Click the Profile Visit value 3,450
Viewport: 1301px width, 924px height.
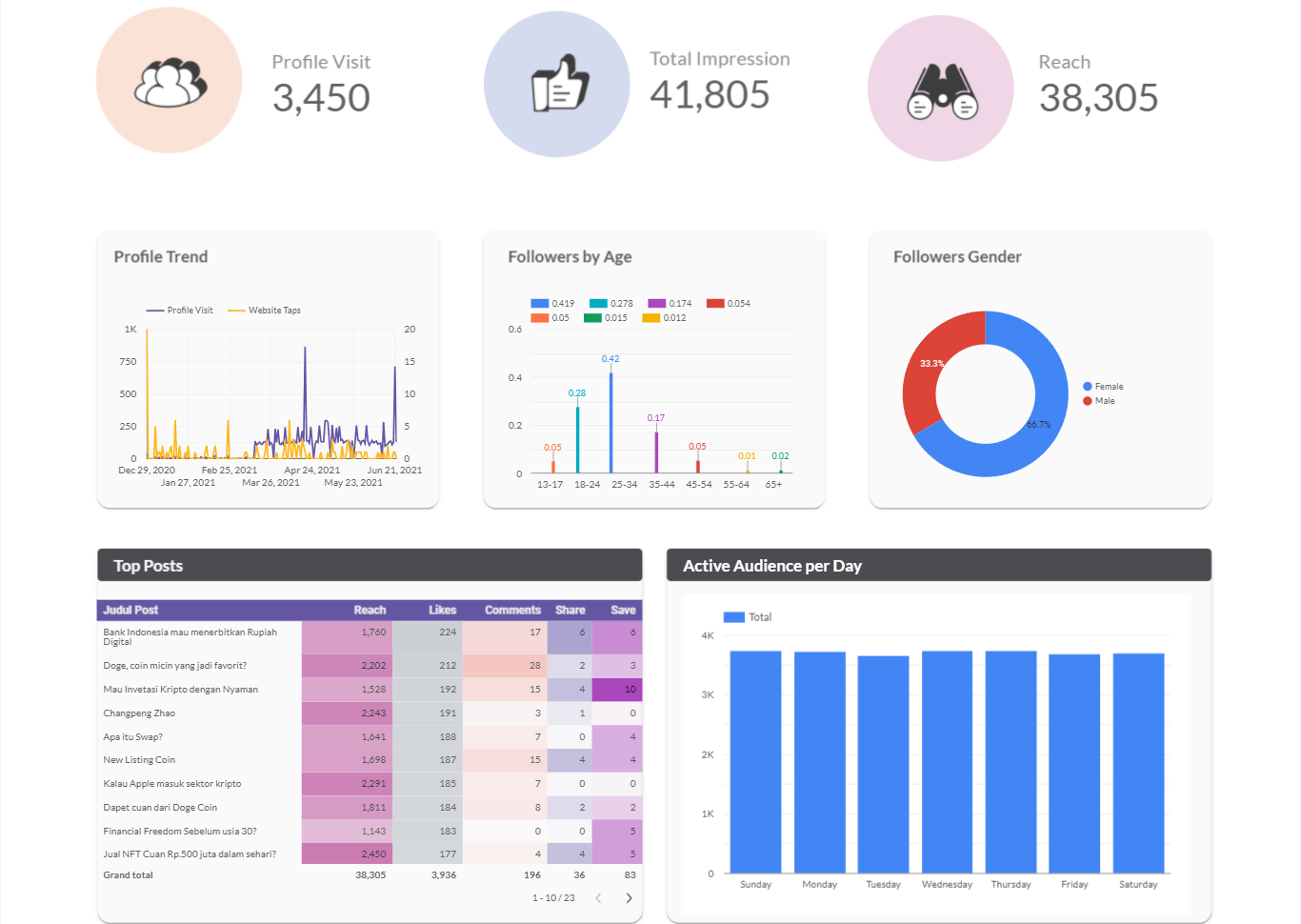(x=321, y=98)
